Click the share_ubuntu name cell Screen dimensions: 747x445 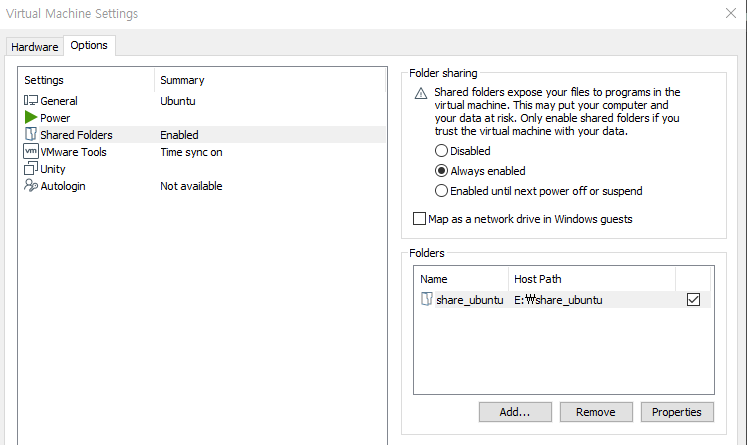pos(470,300)
